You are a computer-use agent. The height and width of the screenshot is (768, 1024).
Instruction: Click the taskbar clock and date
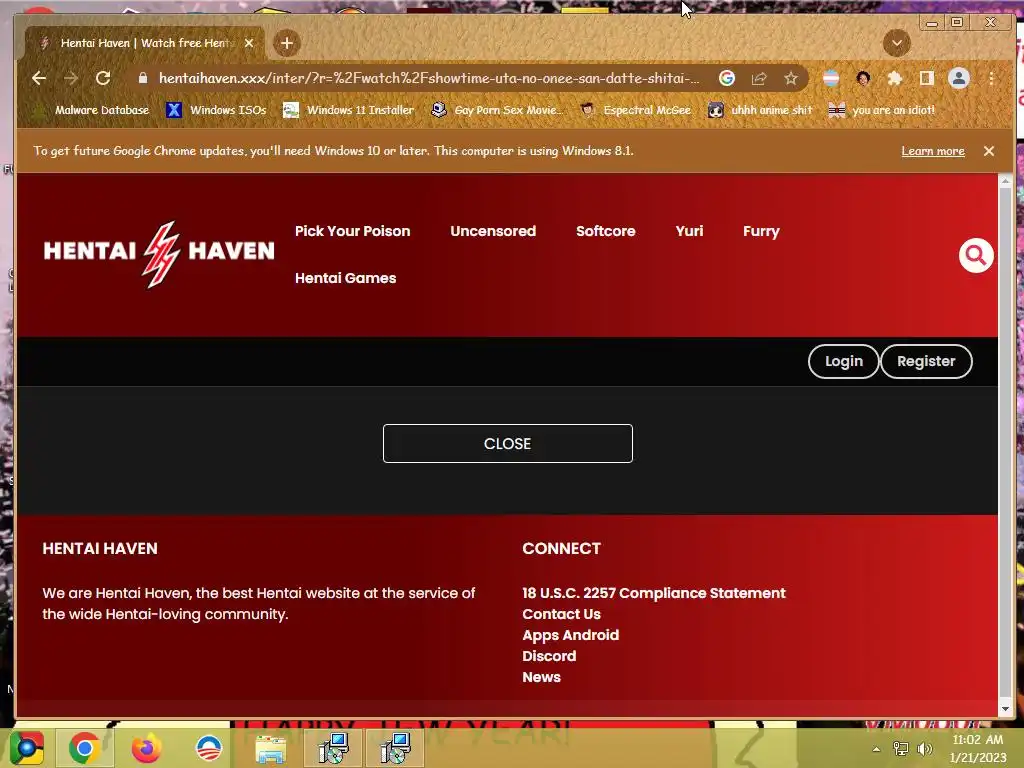click(x=978, y=748)
